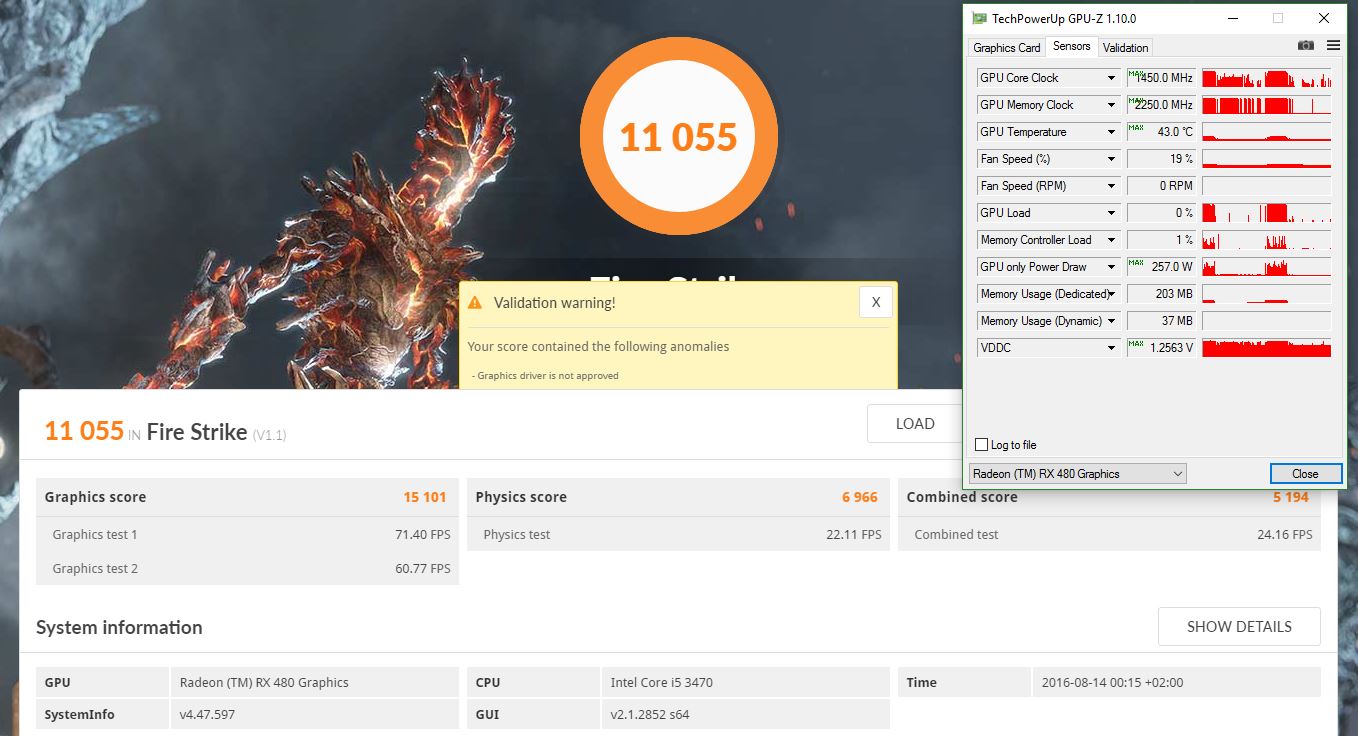1358x736 pixels.
Task: Click the GPU Core Clock history graph
Action: 1266,78
